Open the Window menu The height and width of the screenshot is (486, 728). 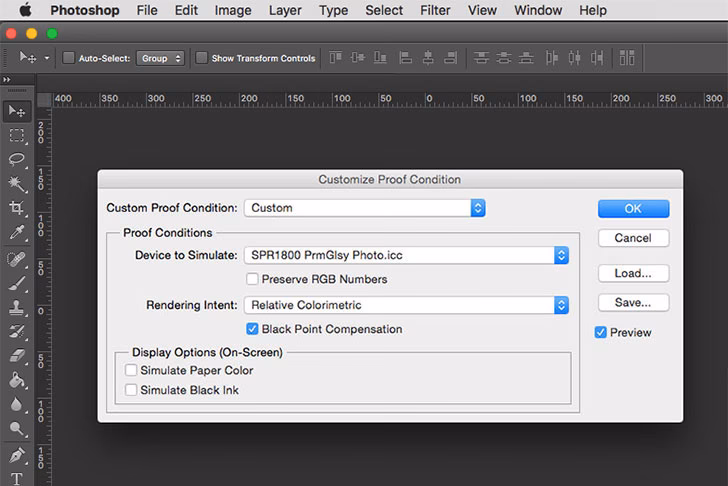pos(538,10)
